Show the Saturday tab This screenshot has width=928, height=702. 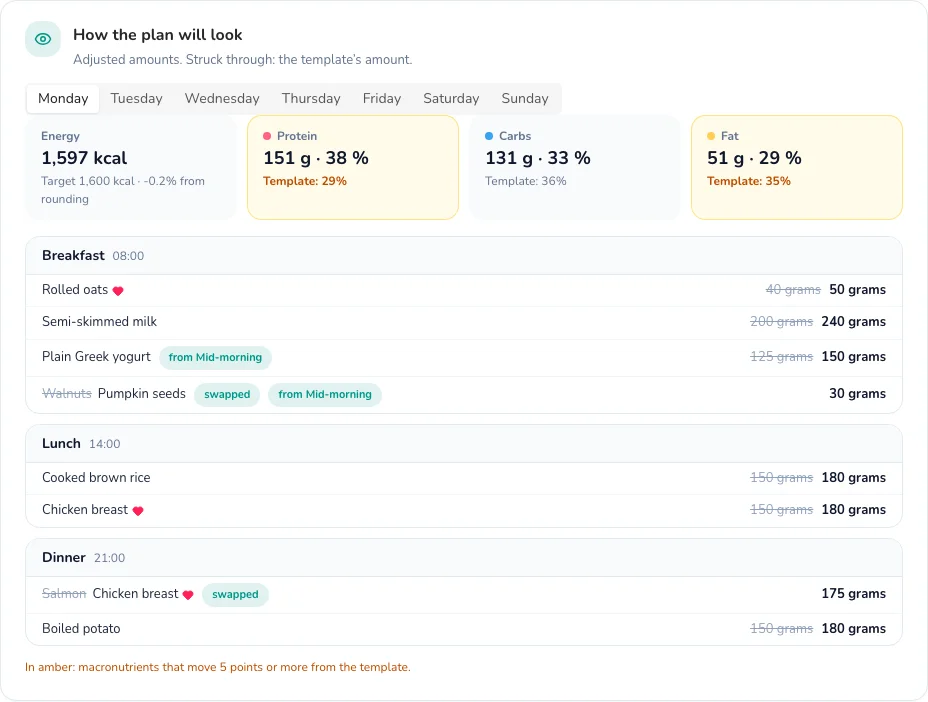(x=451, y=98)
